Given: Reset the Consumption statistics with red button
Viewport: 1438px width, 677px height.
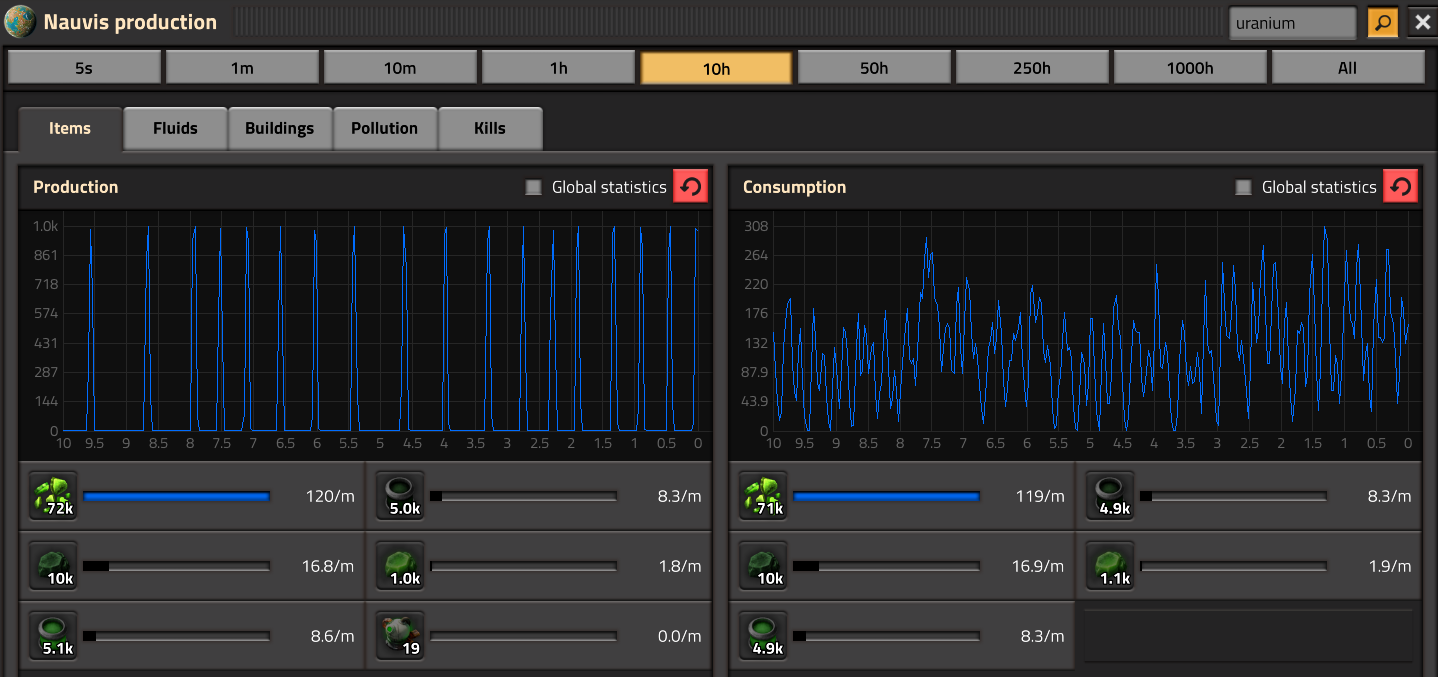Looking at the screenshot, I should (x=1400, y=187).
